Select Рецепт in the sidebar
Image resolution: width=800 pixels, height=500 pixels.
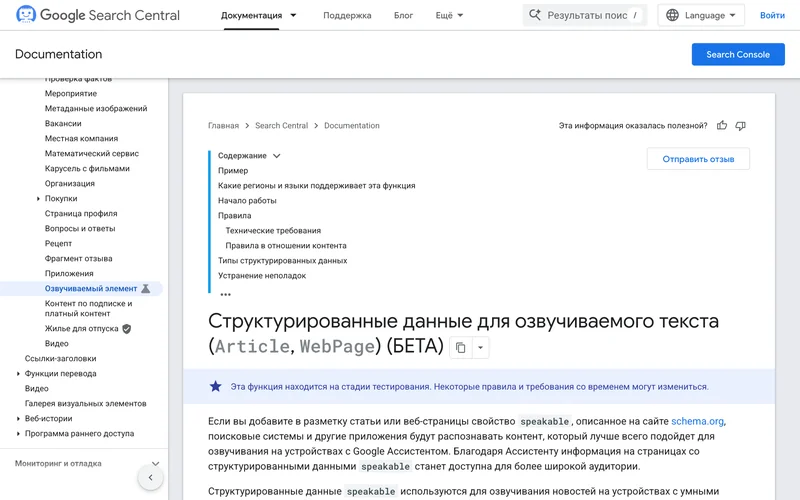coord(58,243)
